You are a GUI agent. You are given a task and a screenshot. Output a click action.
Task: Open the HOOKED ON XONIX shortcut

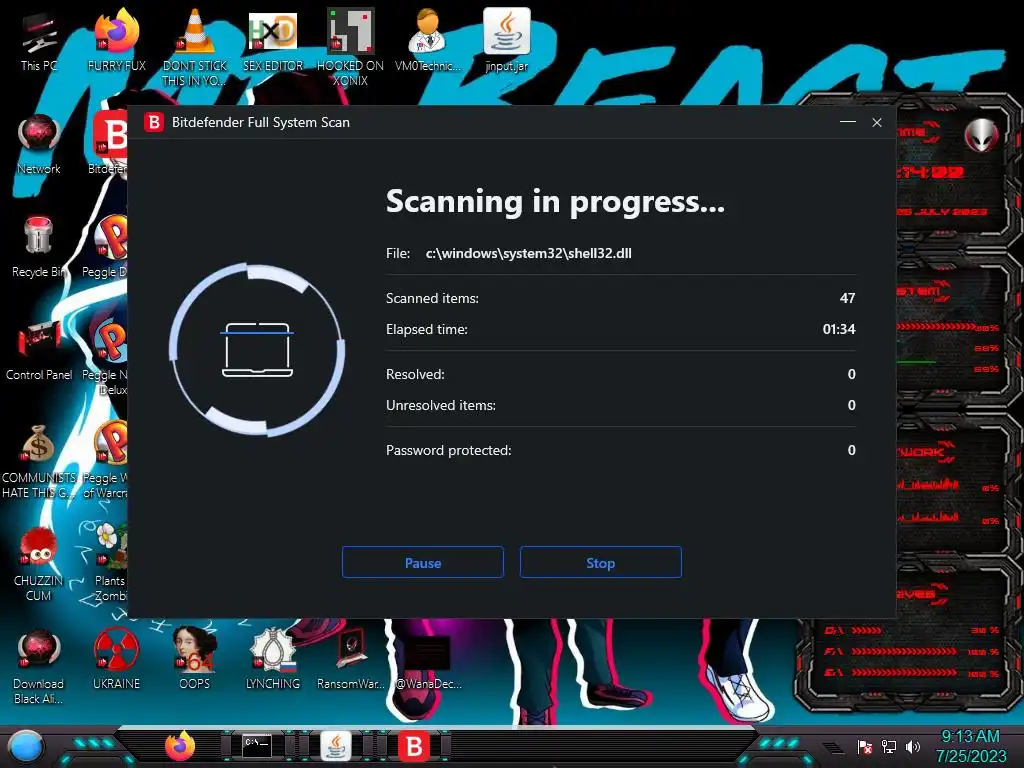coord(350,47)
